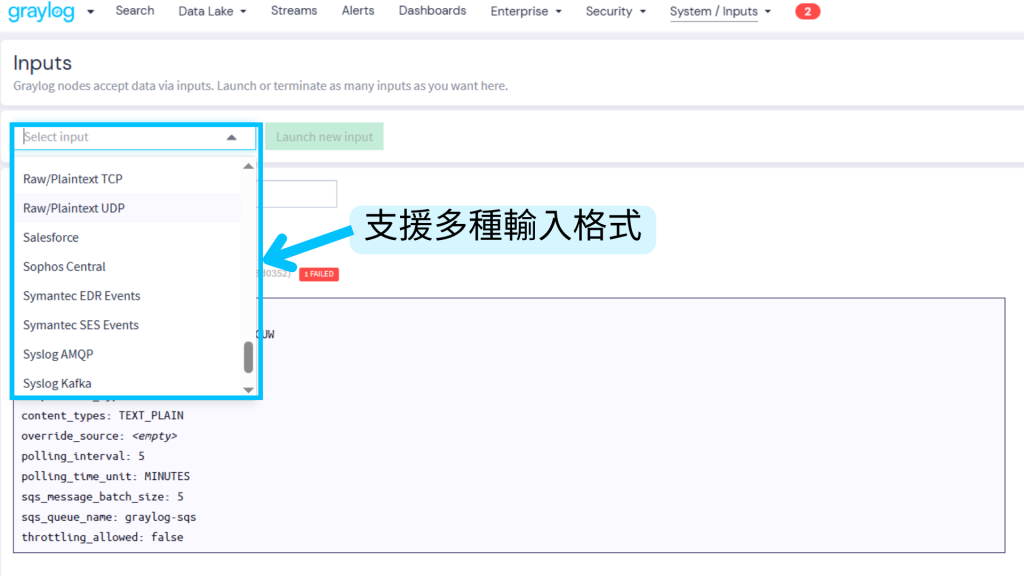Choose Raw/Plaintext UDP input type
This screenshot has width=1024, height=576.
128,208
